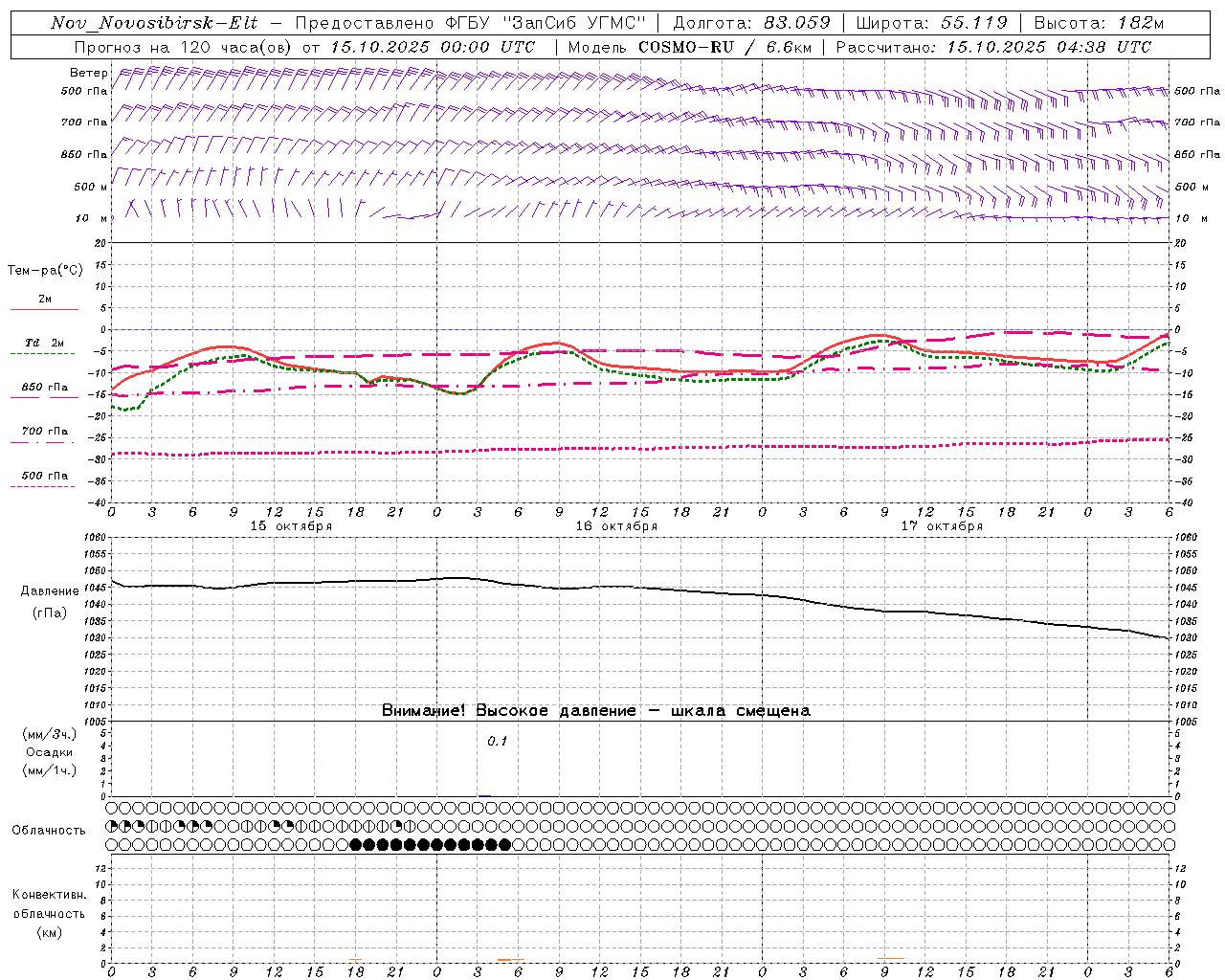
Task: Click the Высота: 182м elevation value
Action: 1099,23
